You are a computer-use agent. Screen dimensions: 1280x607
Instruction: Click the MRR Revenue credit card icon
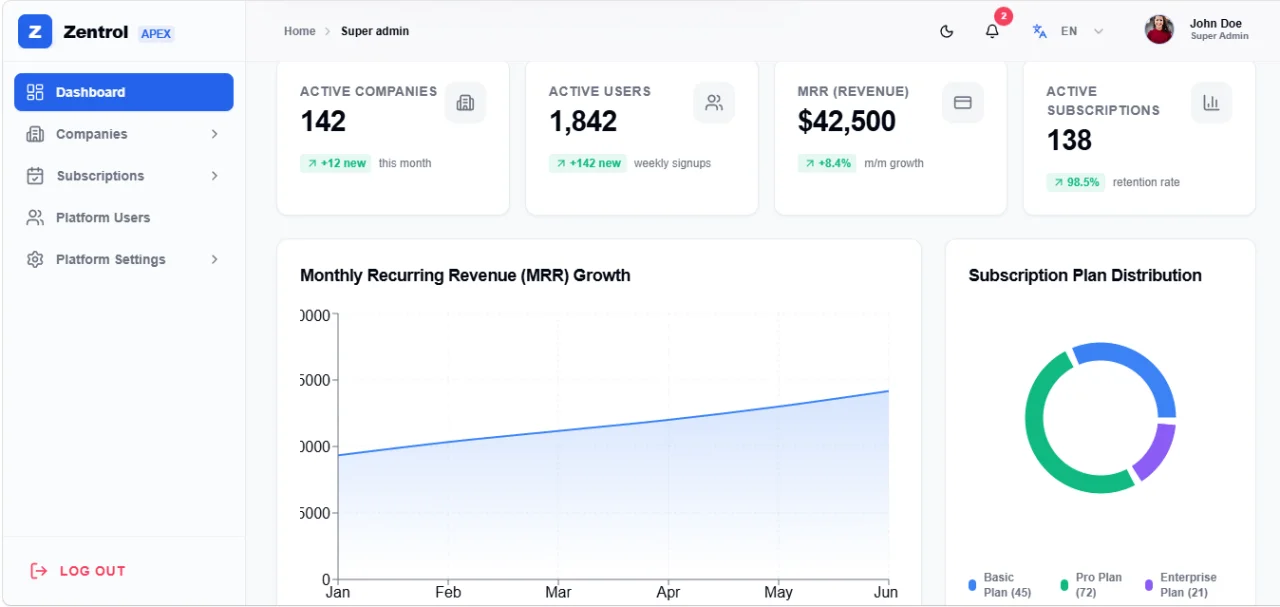[963, 102]
